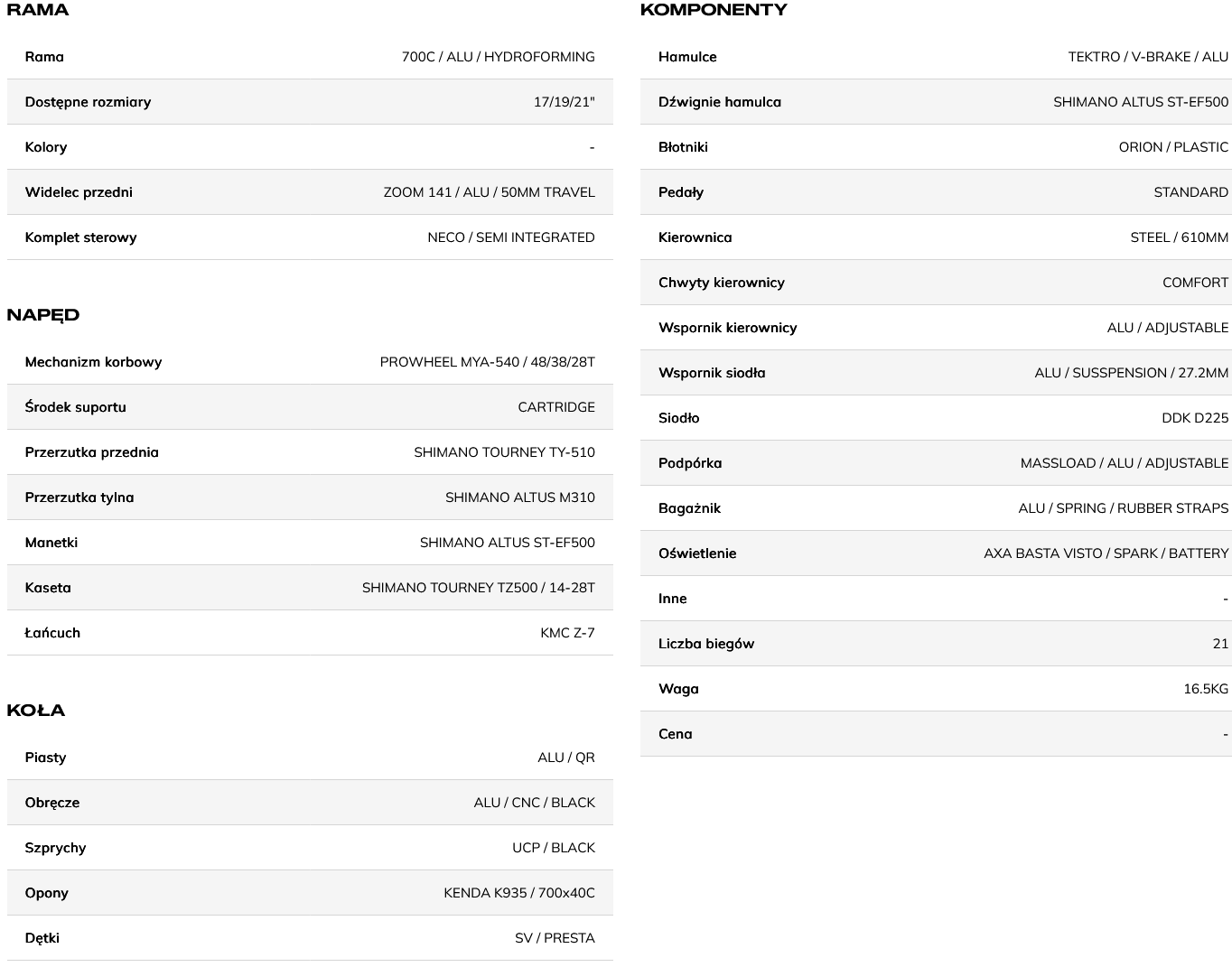Screen dimensions: 1232x967
Task: Click the Liczba biegów label
Action: point(706,644)
